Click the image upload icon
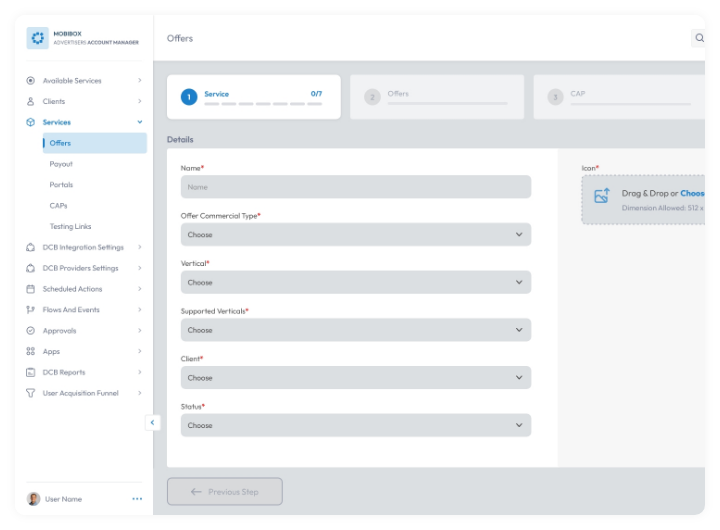This screenshot has width=720, height=530. click(x=602, y=196)
